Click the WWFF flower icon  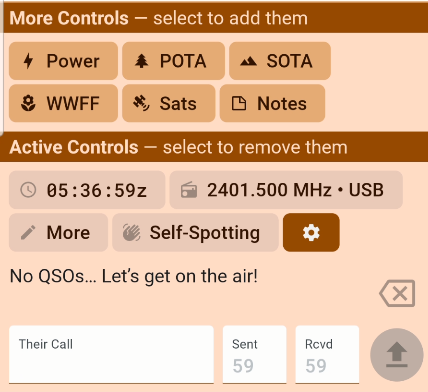coord(28,103)
